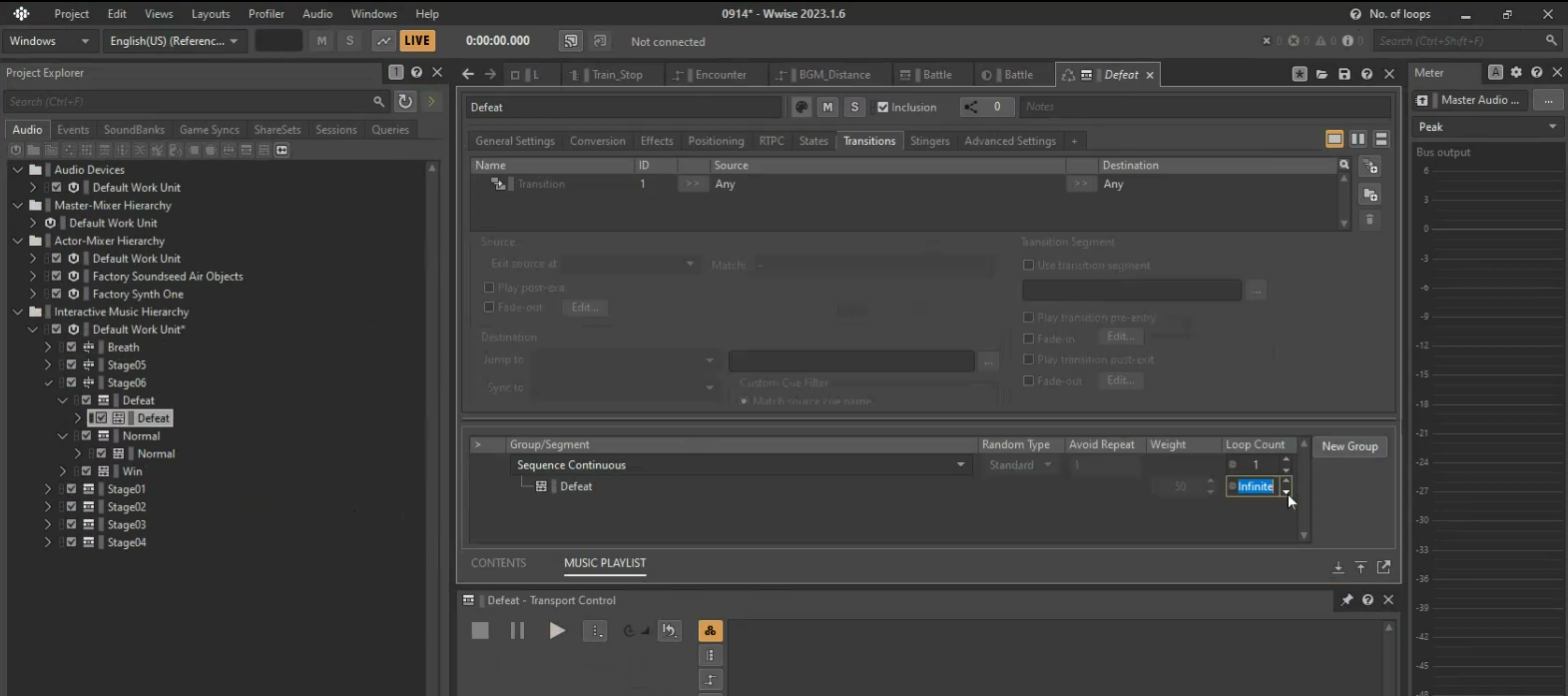Select side-by-side split layout icon
This screenshot has width=1568, height=696.
coord(1358,140)
